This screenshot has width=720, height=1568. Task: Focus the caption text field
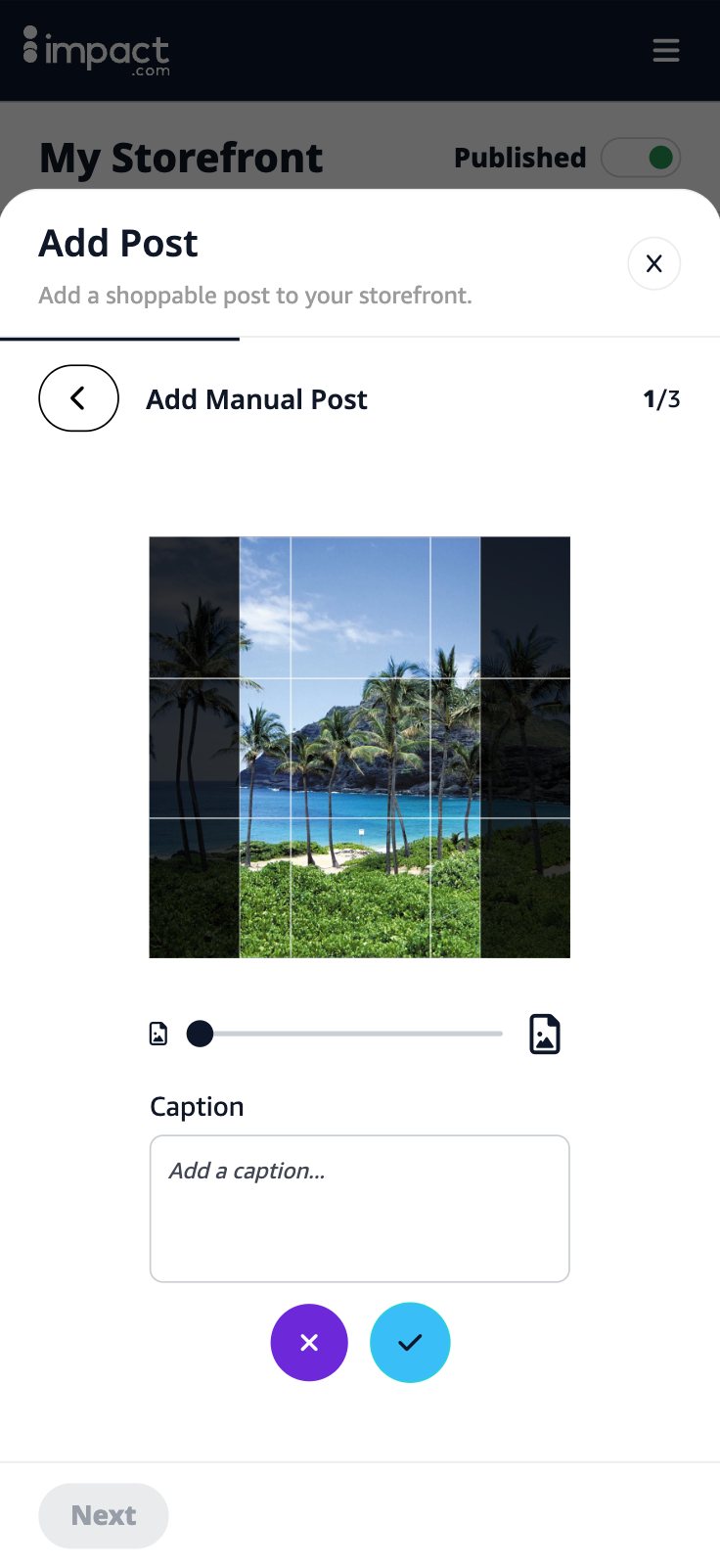pyautogui.click(x=360, y=1209)
